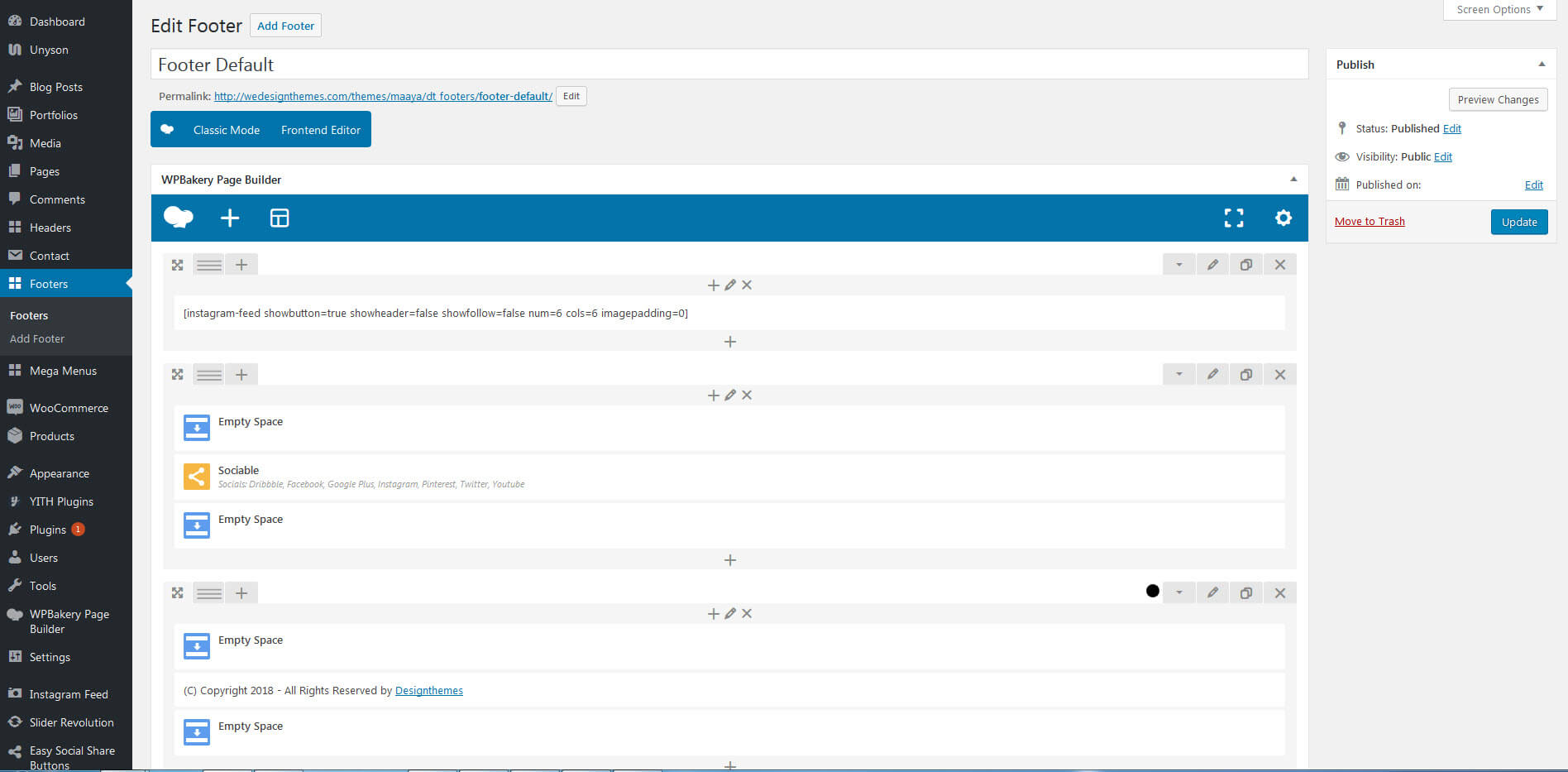
Task: Click the black row color indicator
Action: 1152,591
